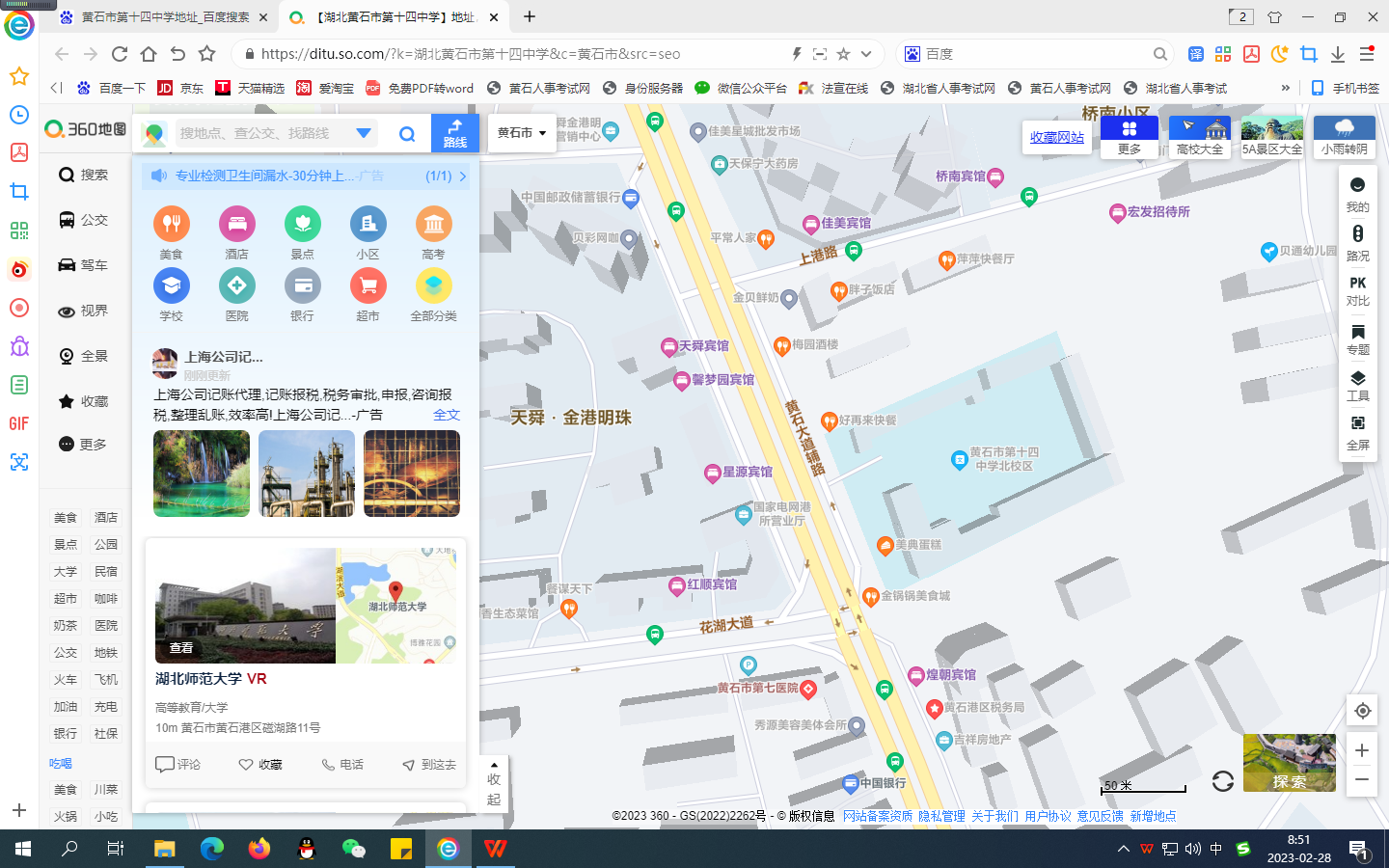Zoom in the map with plus button
The image size is (1389, 868).
click(1362, 750)
